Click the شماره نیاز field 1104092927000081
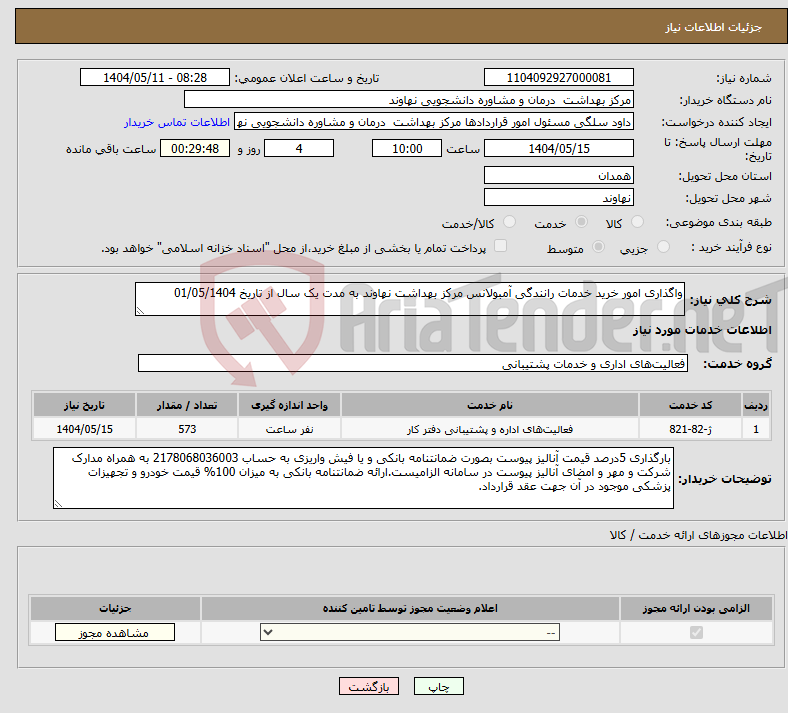 tap(558, 77)
